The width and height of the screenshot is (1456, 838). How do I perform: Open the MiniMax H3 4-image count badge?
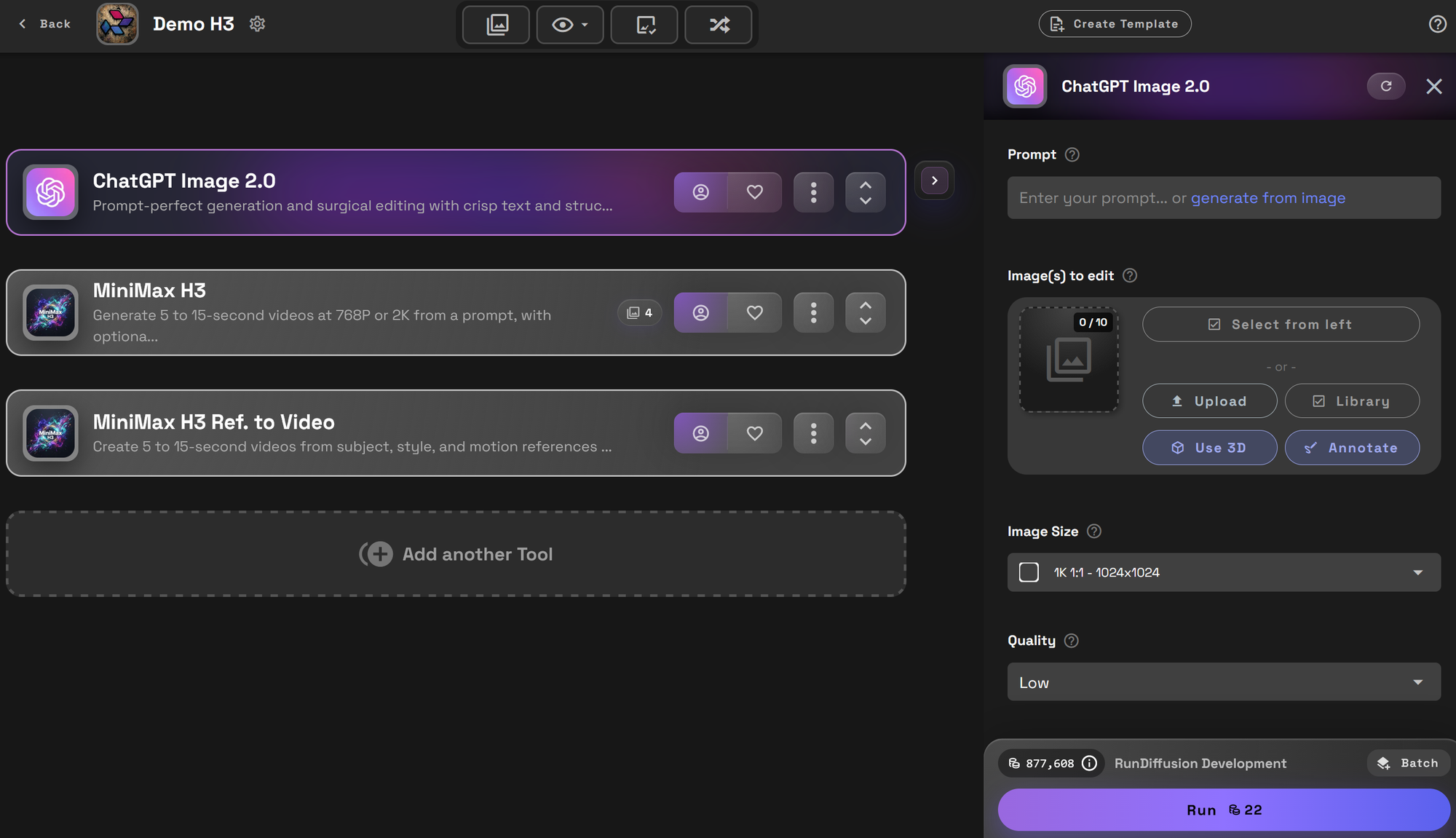(x=640, y=313)
